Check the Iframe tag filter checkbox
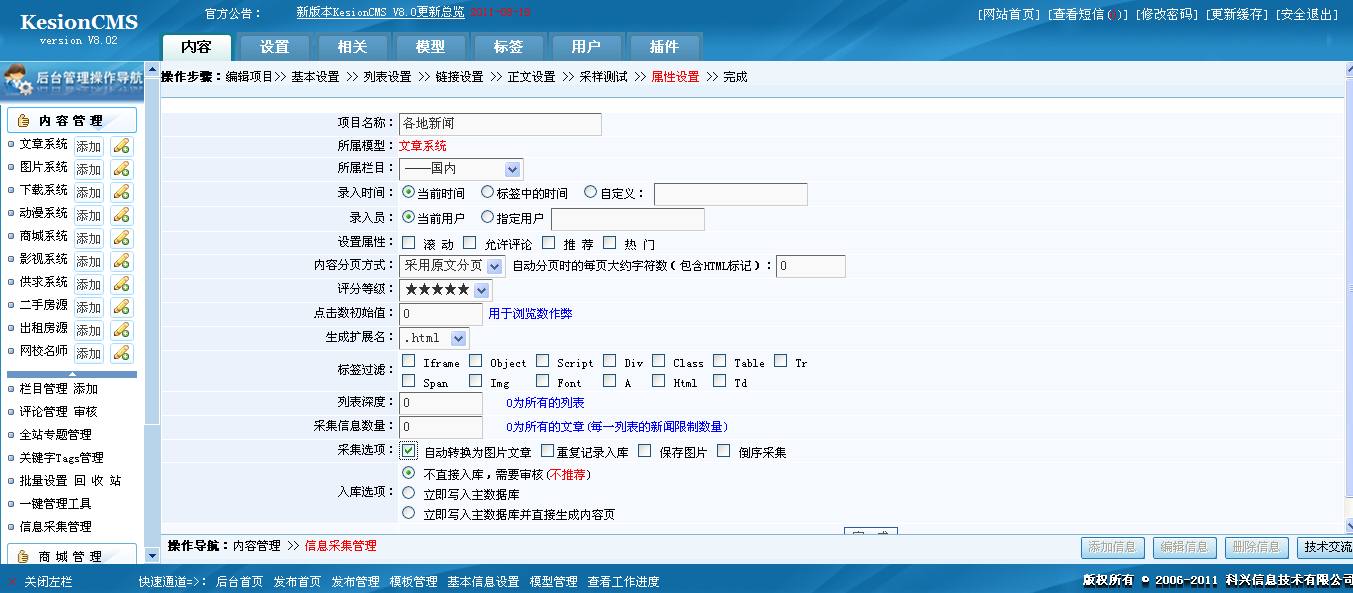Viewport: 1353px width, 593px height. click(408, 361)
